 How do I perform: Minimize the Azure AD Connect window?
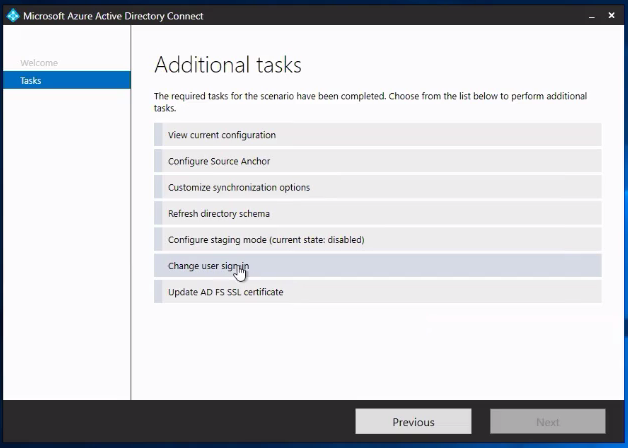[x=592, y=16]
